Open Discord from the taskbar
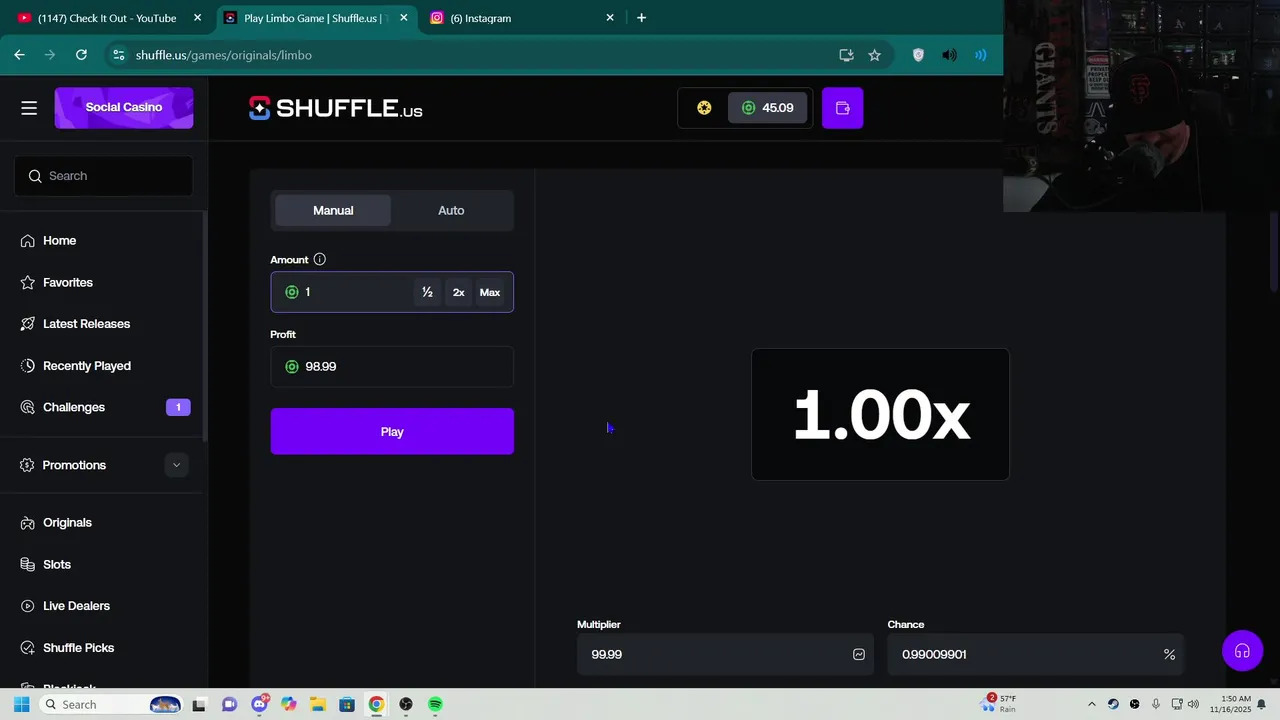 coord(260,704)
